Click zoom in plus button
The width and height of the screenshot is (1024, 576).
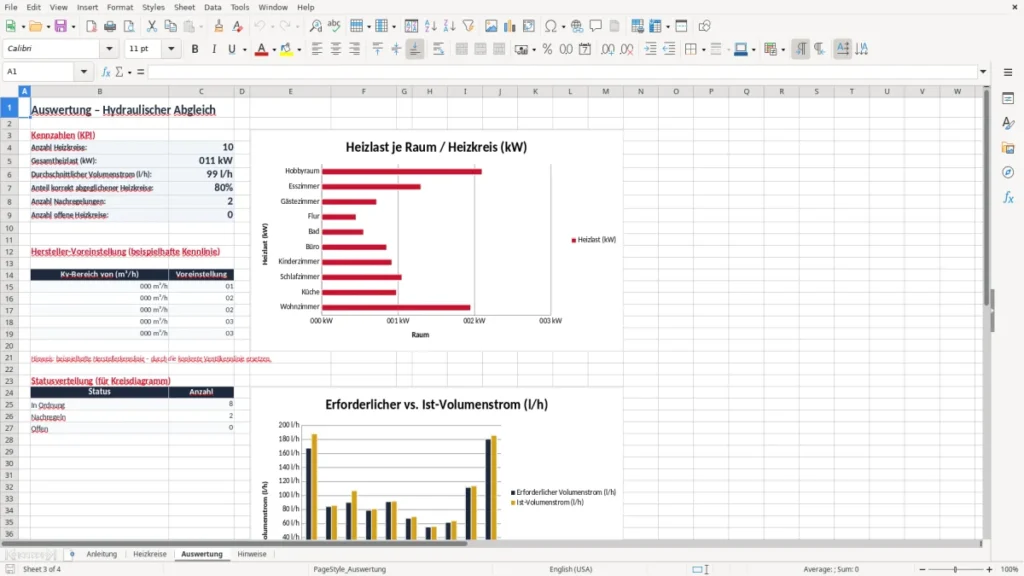[x=989, y=569]
